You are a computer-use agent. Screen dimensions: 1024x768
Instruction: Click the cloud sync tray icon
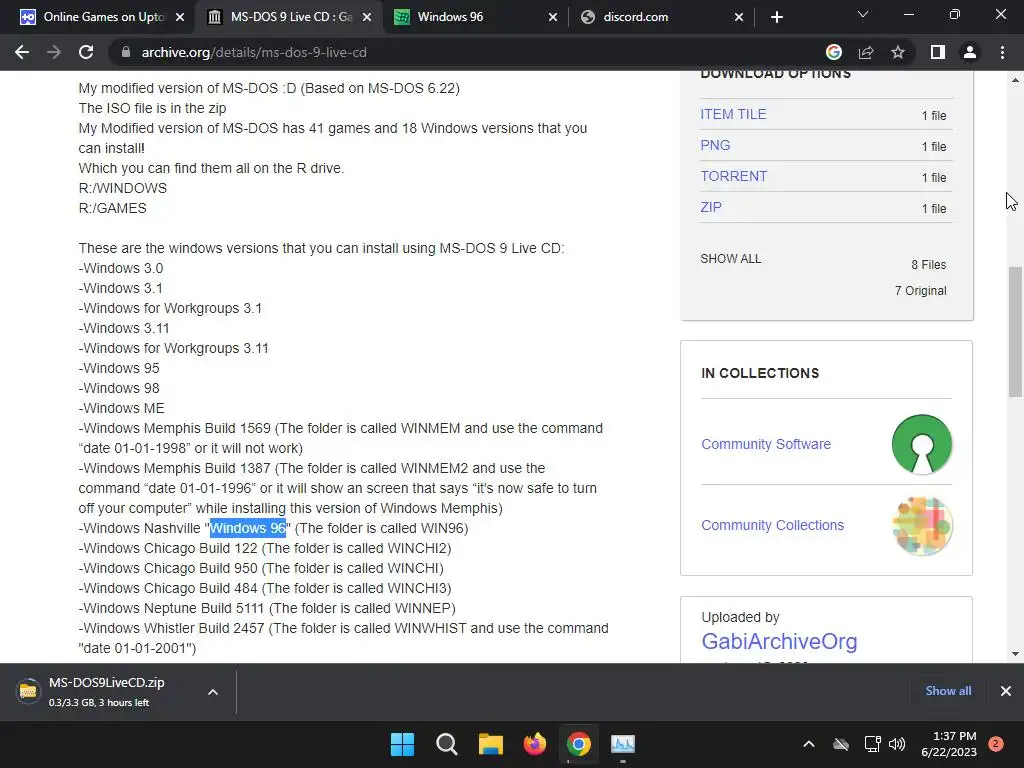pyautogui.click(x=841, y=744)
